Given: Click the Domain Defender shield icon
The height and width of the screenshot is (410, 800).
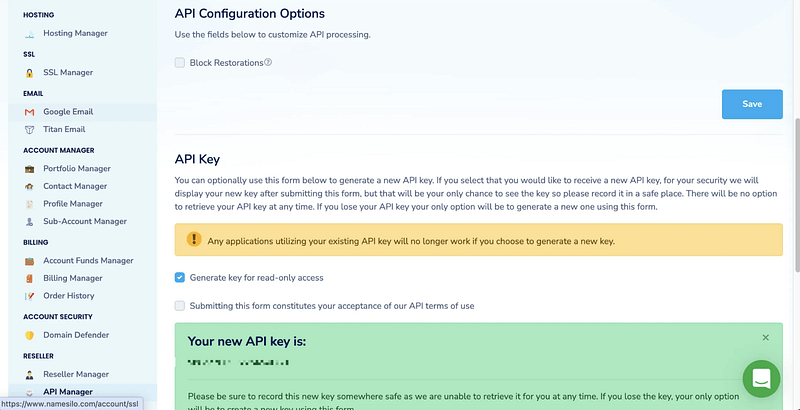Looking at the screenshot, I should (30, 335).
